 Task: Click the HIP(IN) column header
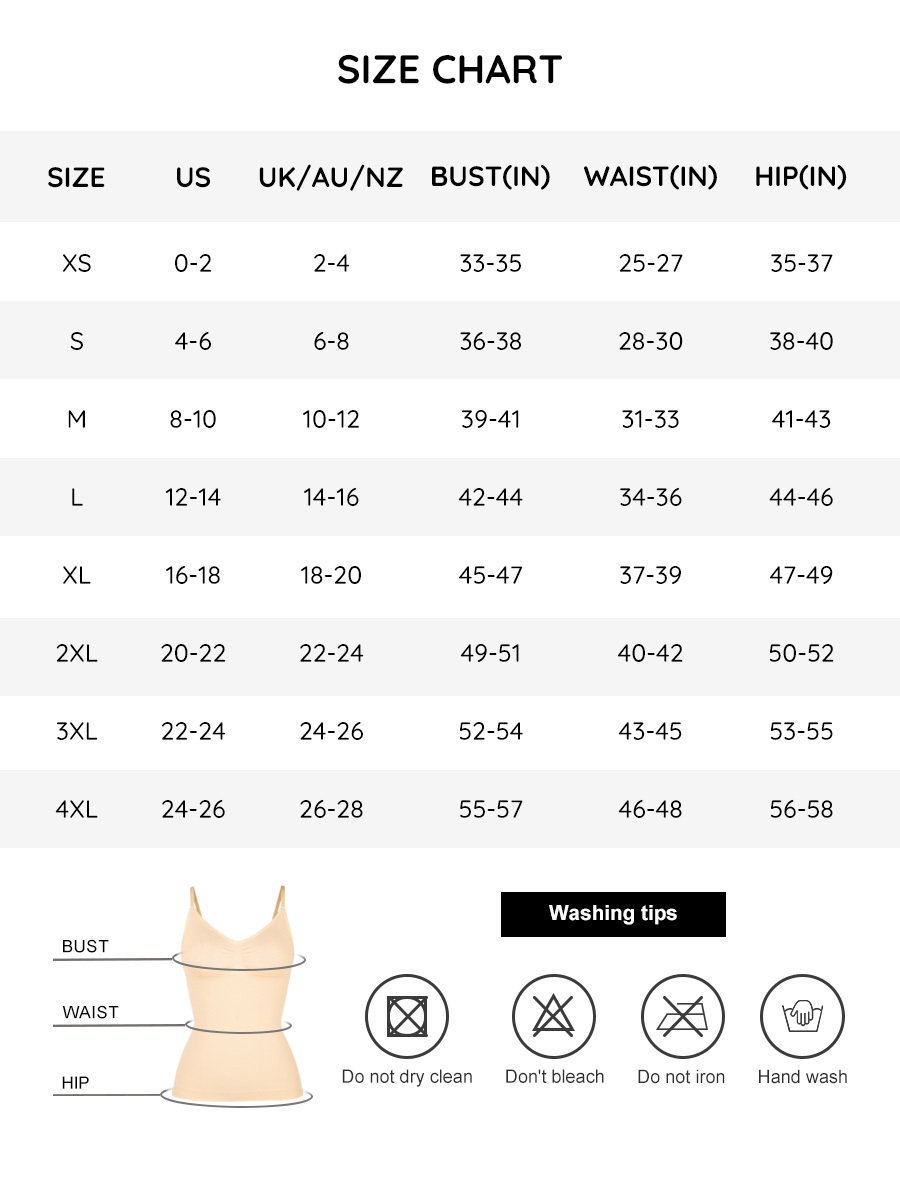801,177
